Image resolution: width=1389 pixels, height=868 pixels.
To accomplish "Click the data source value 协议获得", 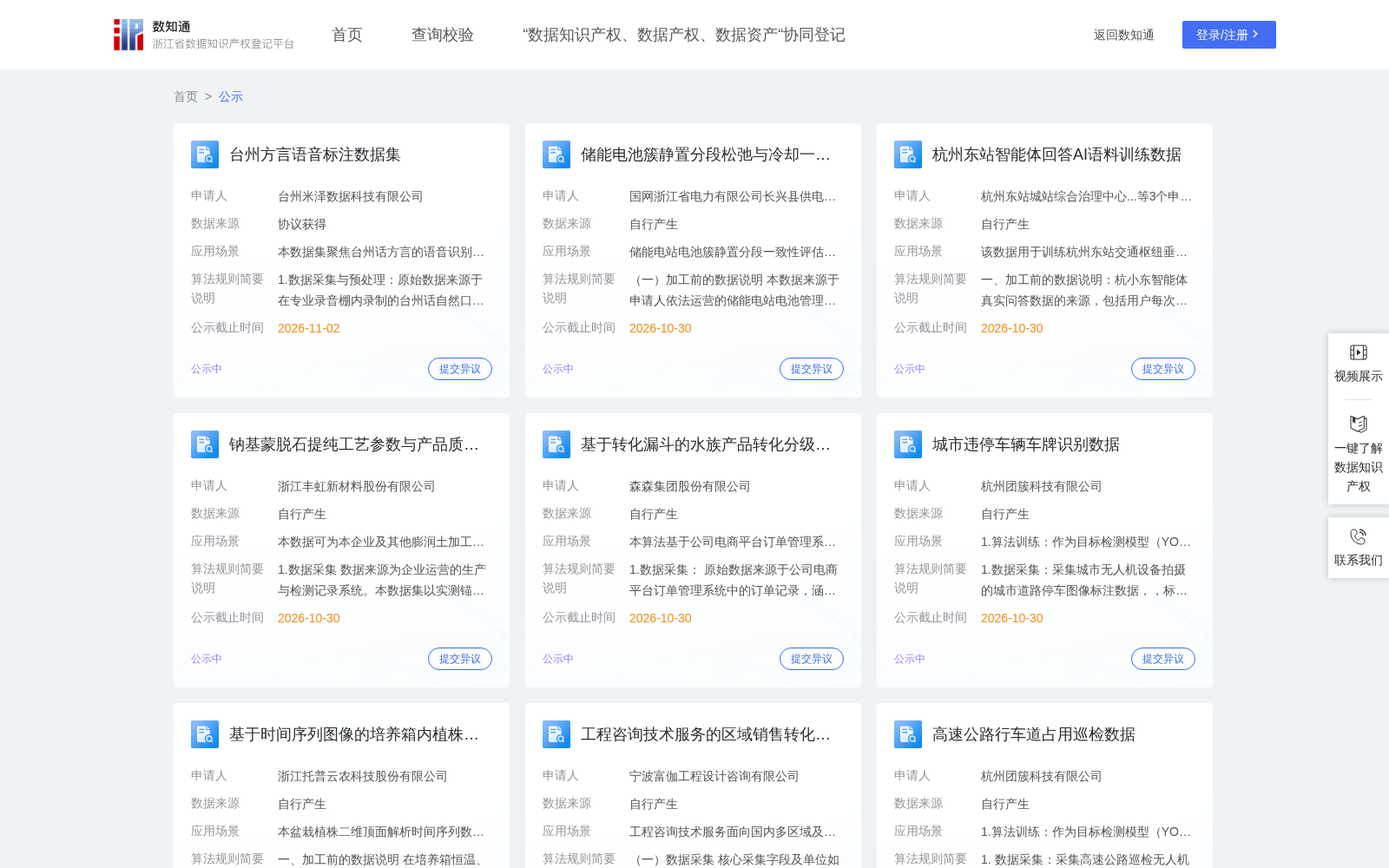I will point(302,224).
